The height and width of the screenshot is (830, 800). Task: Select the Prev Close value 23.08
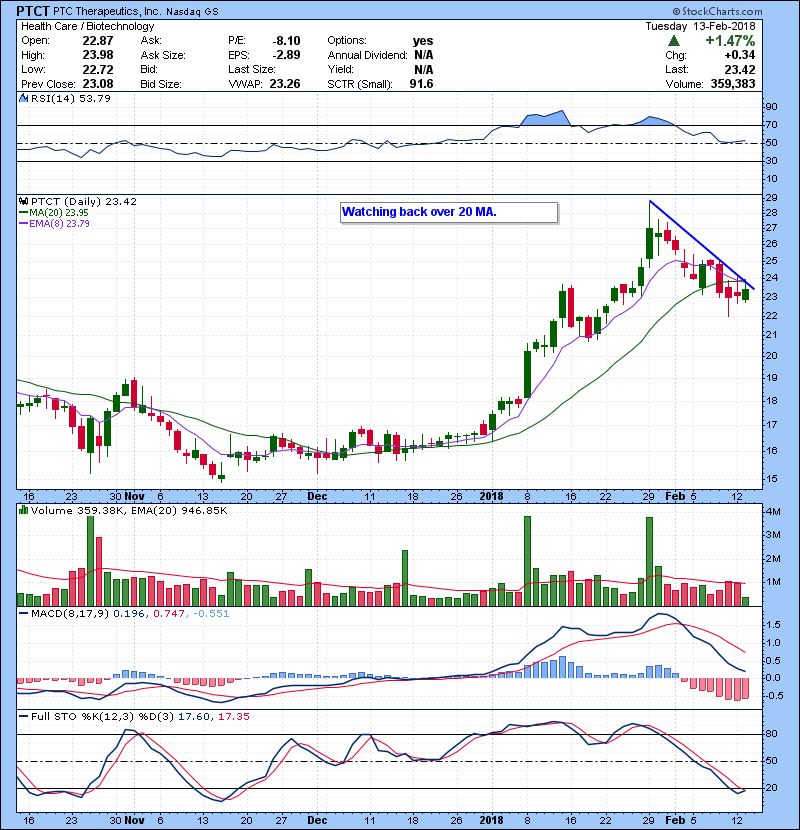coord(98,84)
